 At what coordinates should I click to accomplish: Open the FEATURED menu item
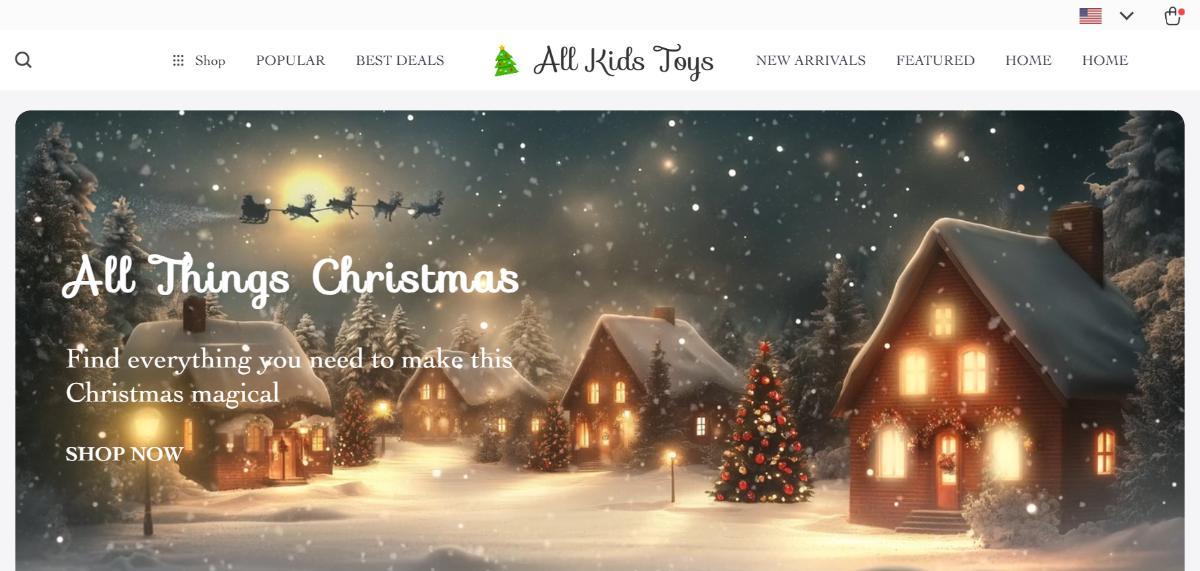tap(936, 60)
